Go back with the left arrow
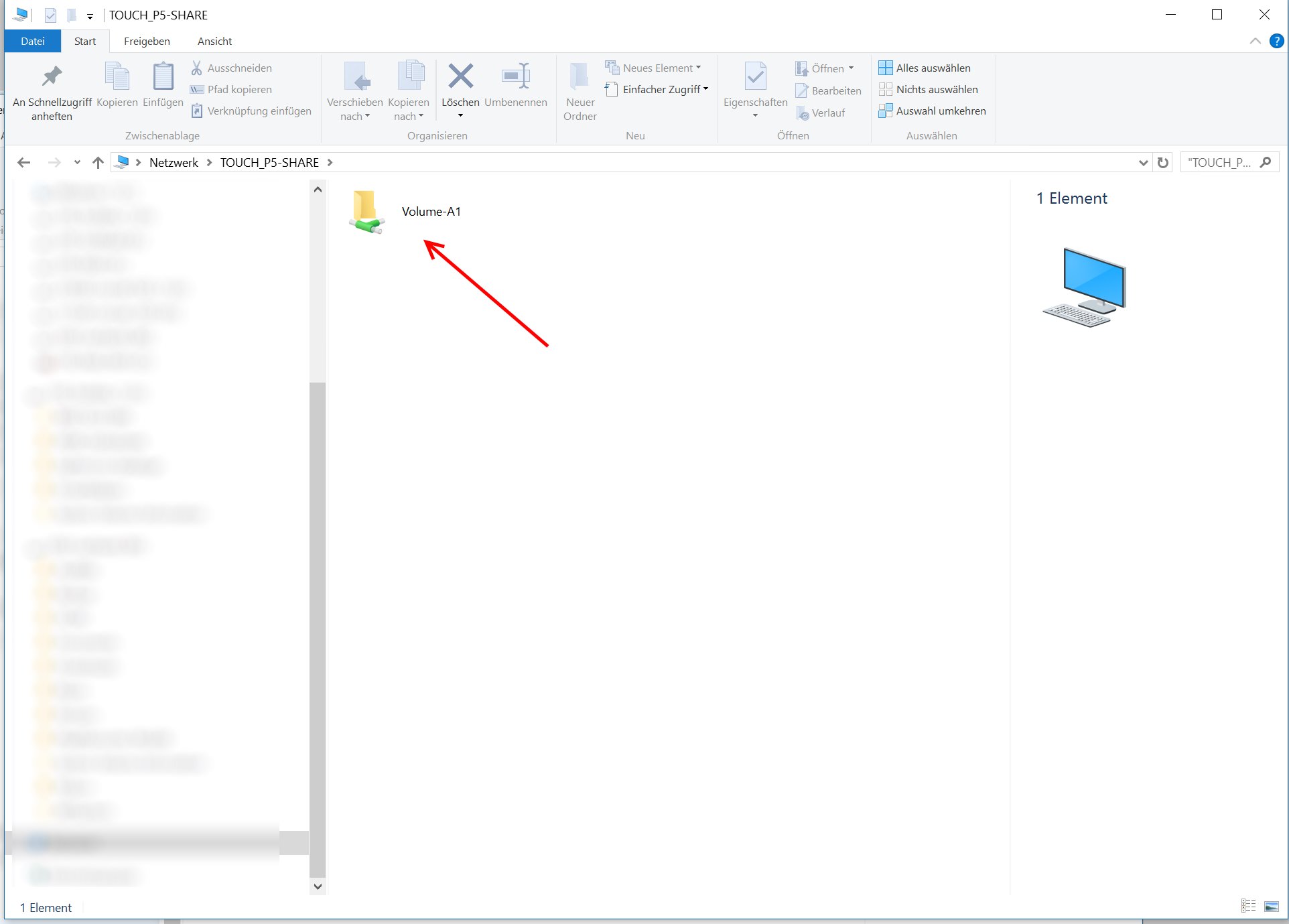The width and height of the screenshot is (1289, 924). tap(24, 162)
